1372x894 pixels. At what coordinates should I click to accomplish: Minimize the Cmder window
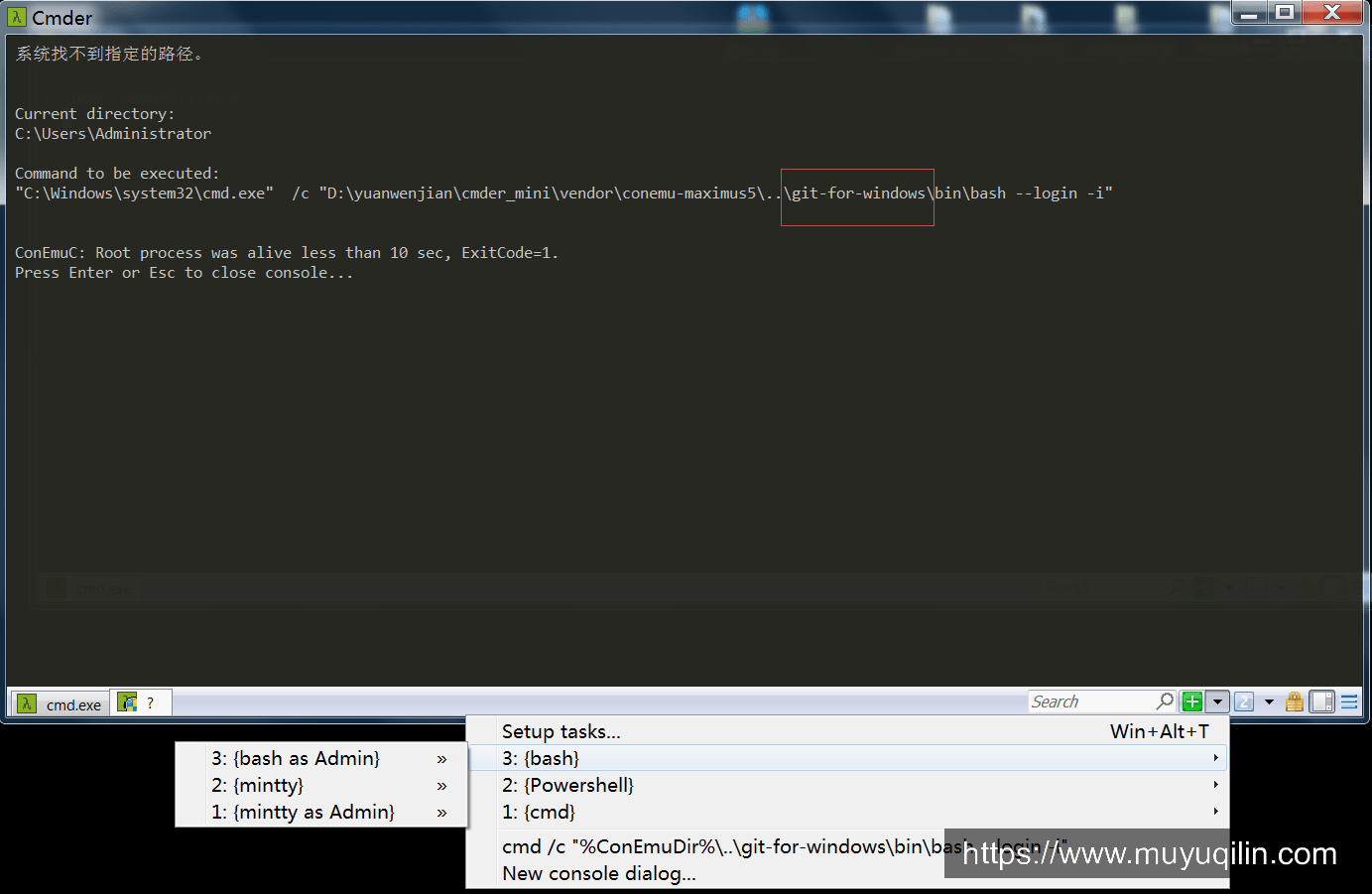point(1249,12)
